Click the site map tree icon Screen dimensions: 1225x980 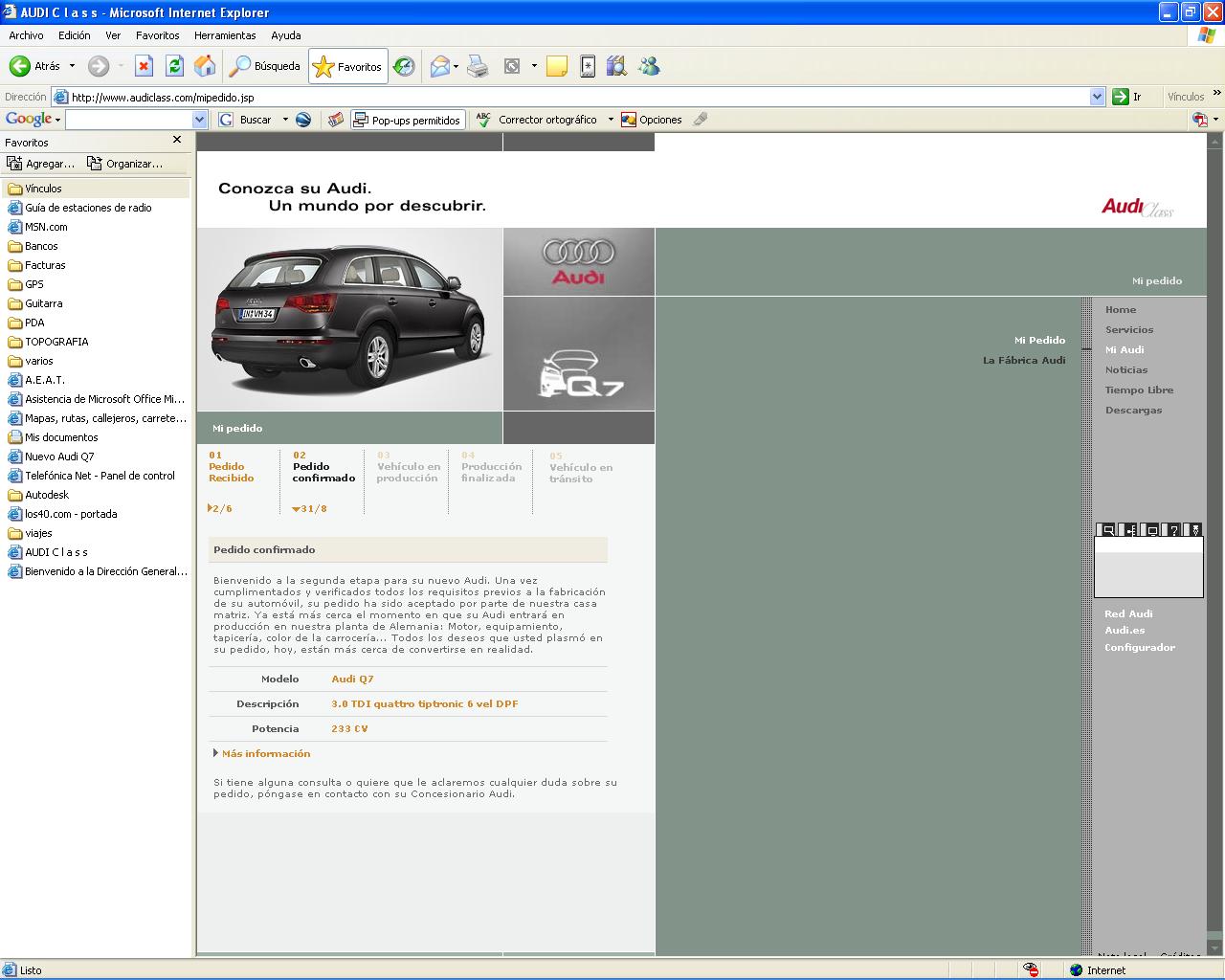(1130, 530)
